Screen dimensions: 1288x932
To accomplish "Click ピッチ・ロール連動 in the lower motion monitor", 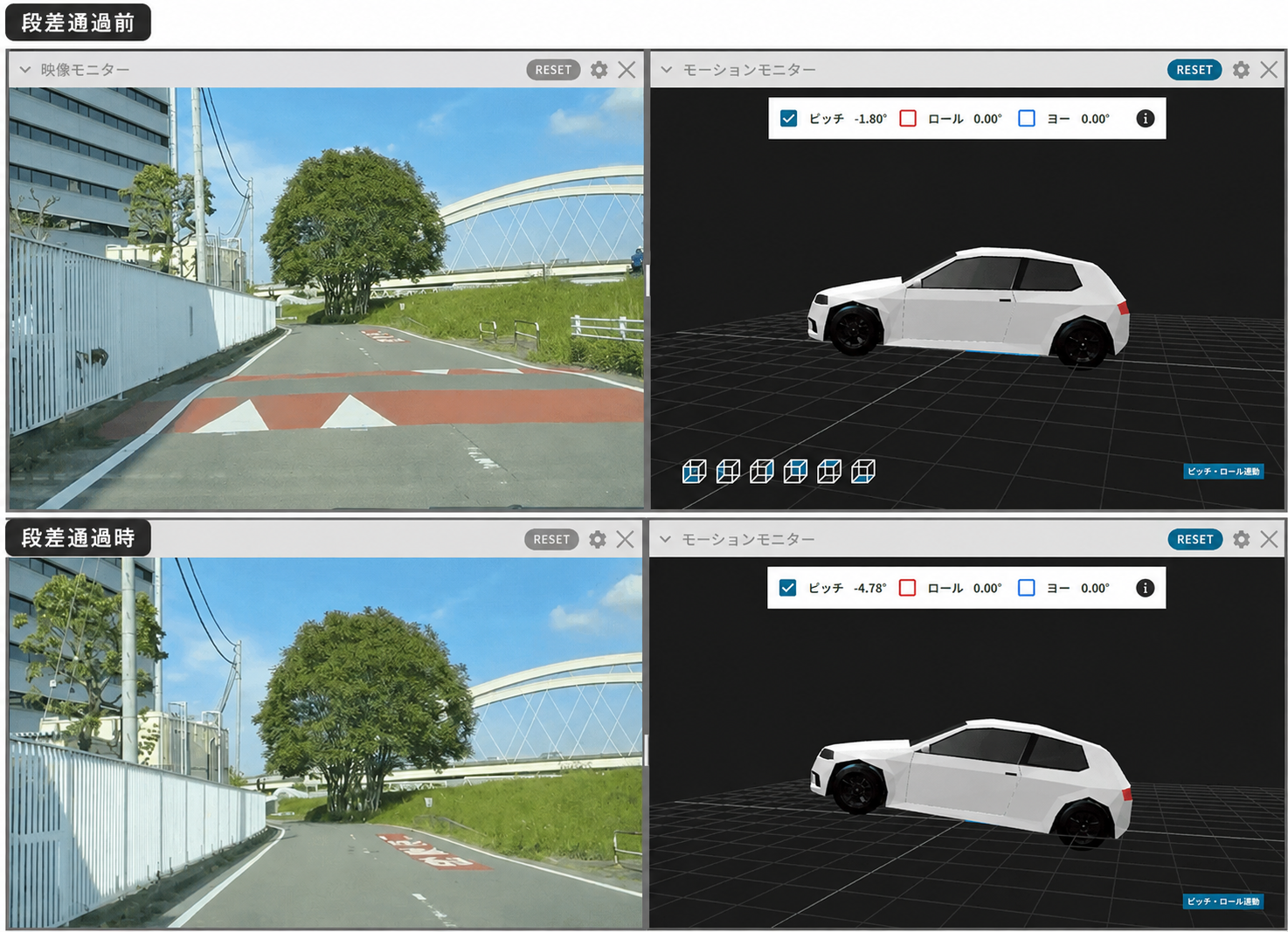I will [x=1223, y=901].
